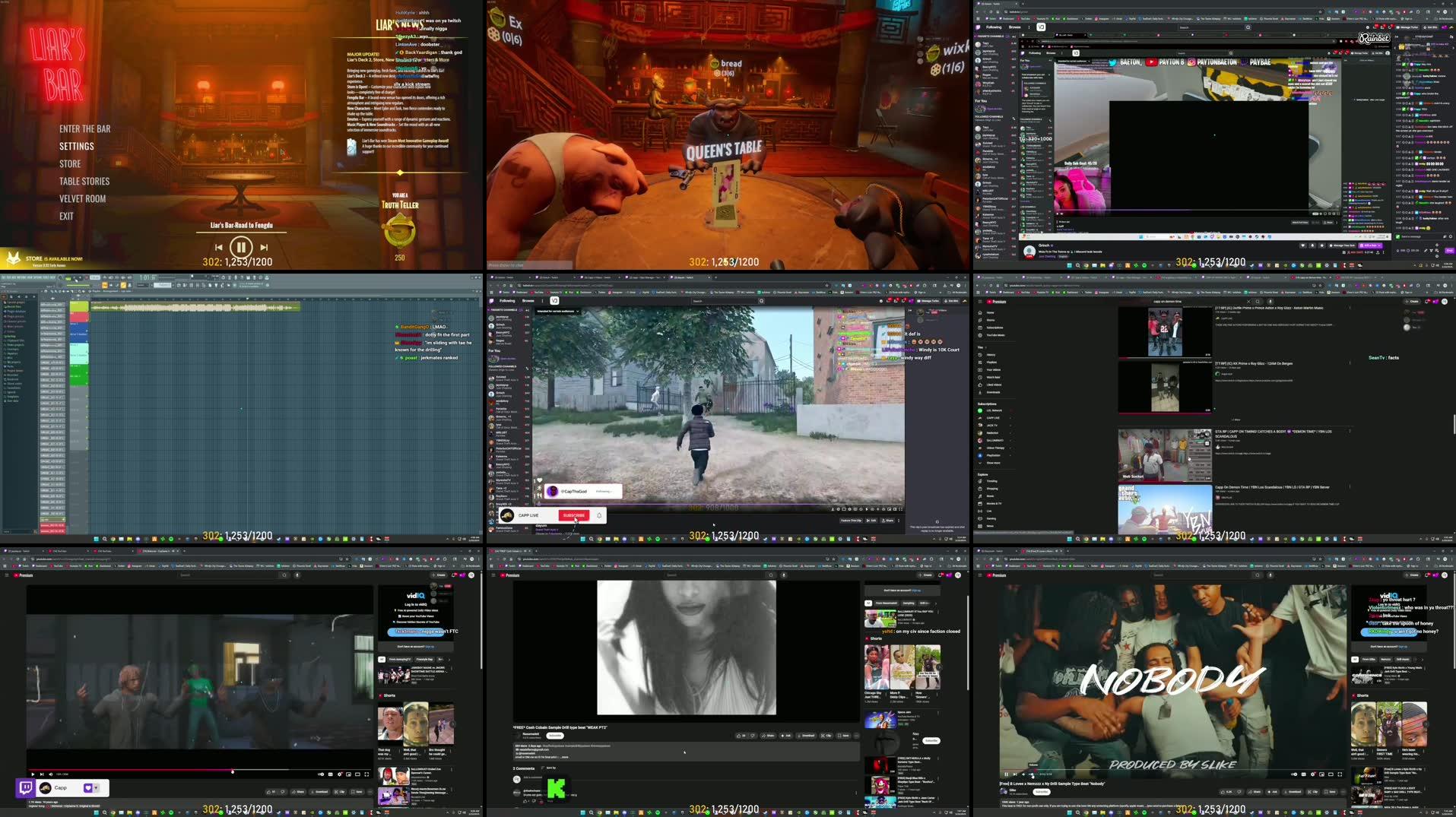The height and width of the screenshot is (817, 1456).
Task: Fullscreen the bottom-left YouTube player
Action: click(x=366, y=774)
